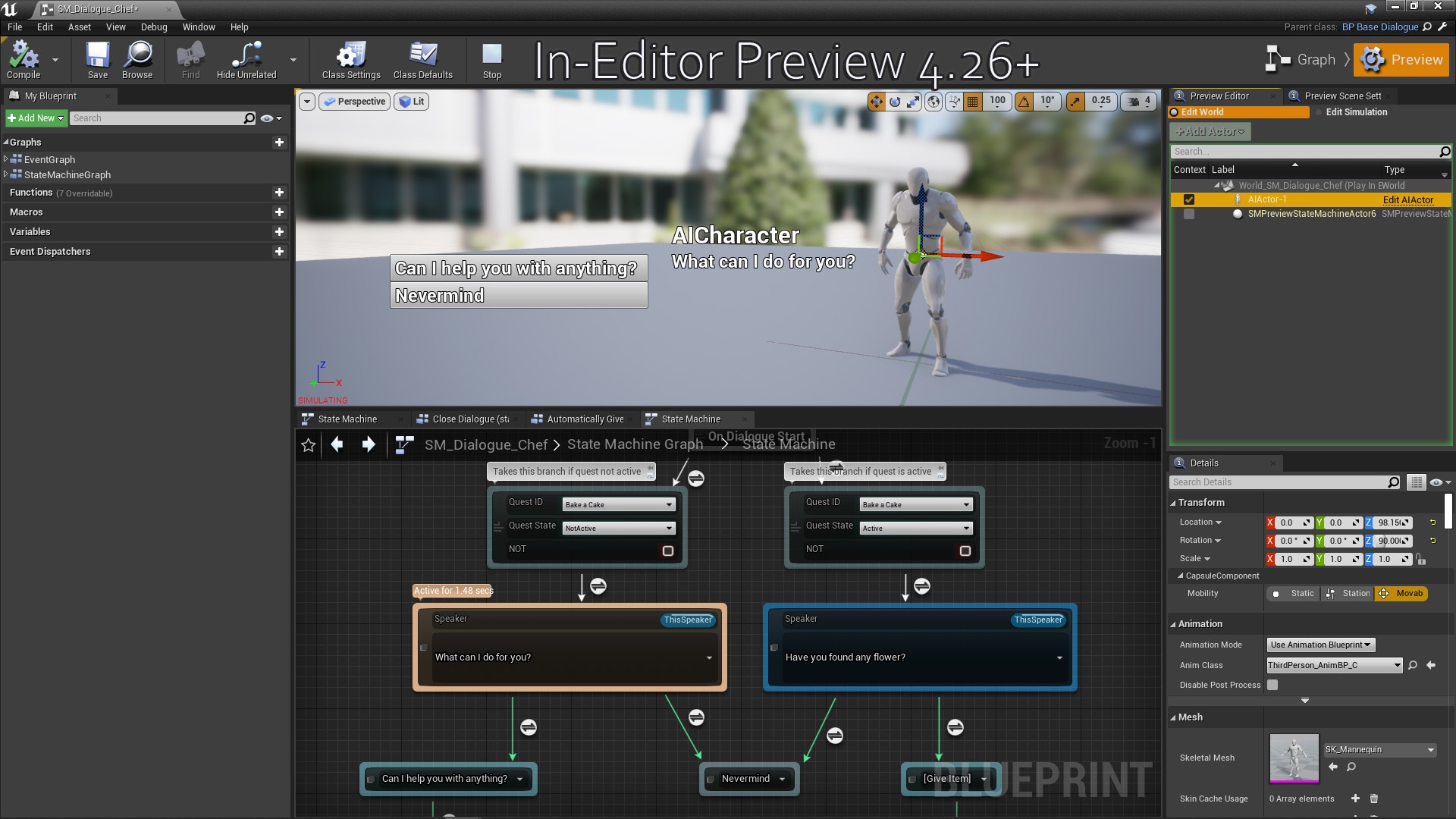Open the Window menu

tap(199, 27)
